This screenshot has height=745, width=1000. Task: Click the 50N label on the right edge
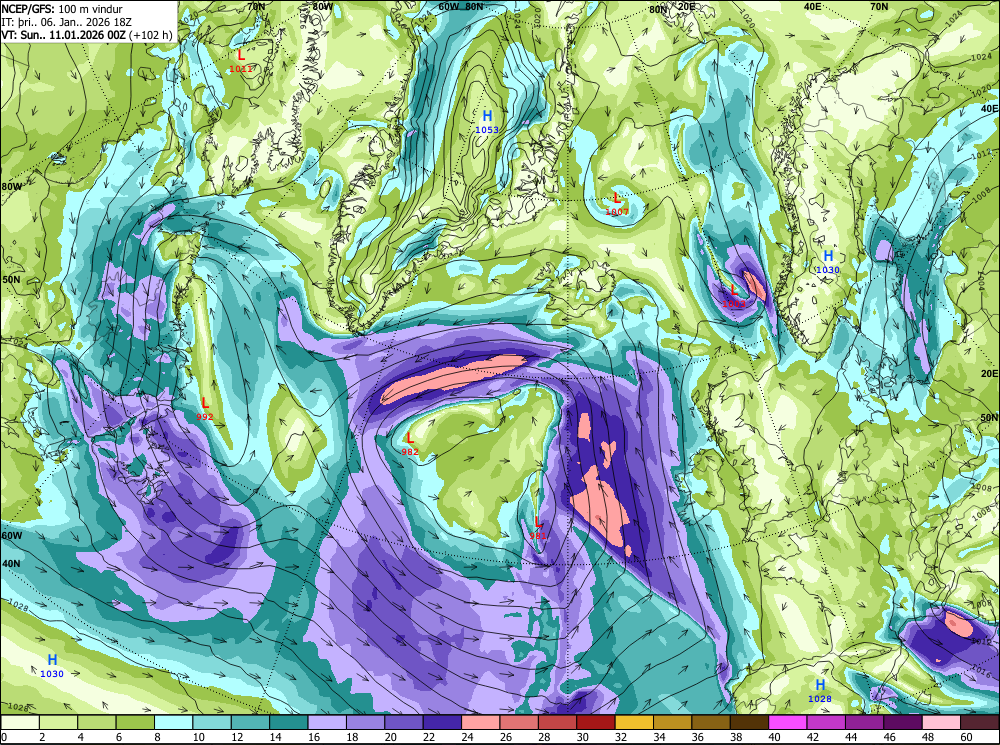click(x=989, y=418)
